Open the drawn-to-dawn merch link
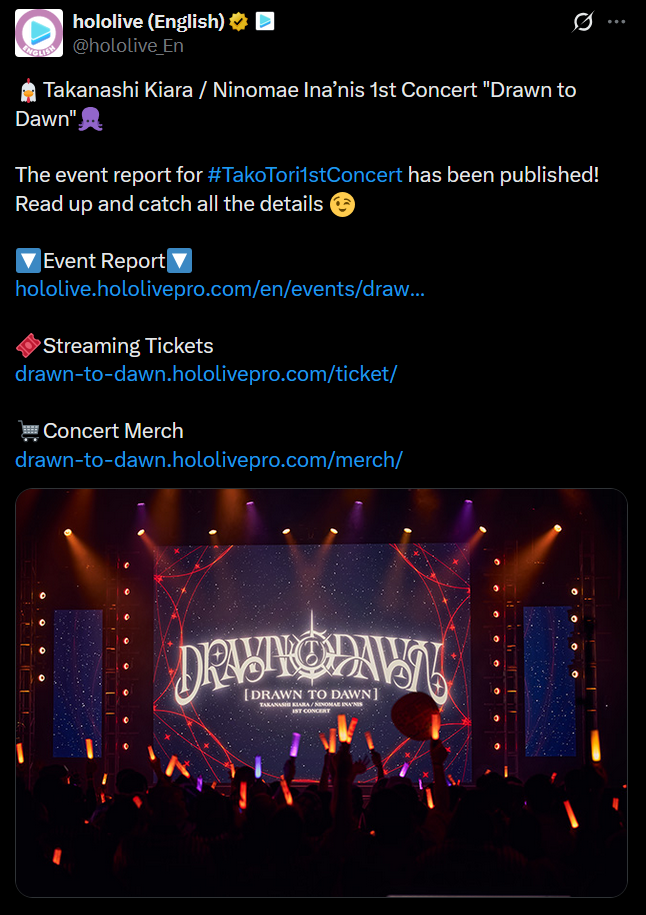Viewport: 646px width, 915px height. coord(209,459)
